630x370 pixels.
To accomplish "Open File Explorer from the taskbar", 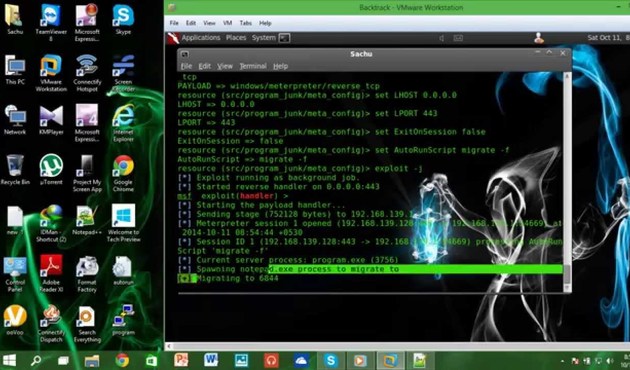I will (92, 360).
